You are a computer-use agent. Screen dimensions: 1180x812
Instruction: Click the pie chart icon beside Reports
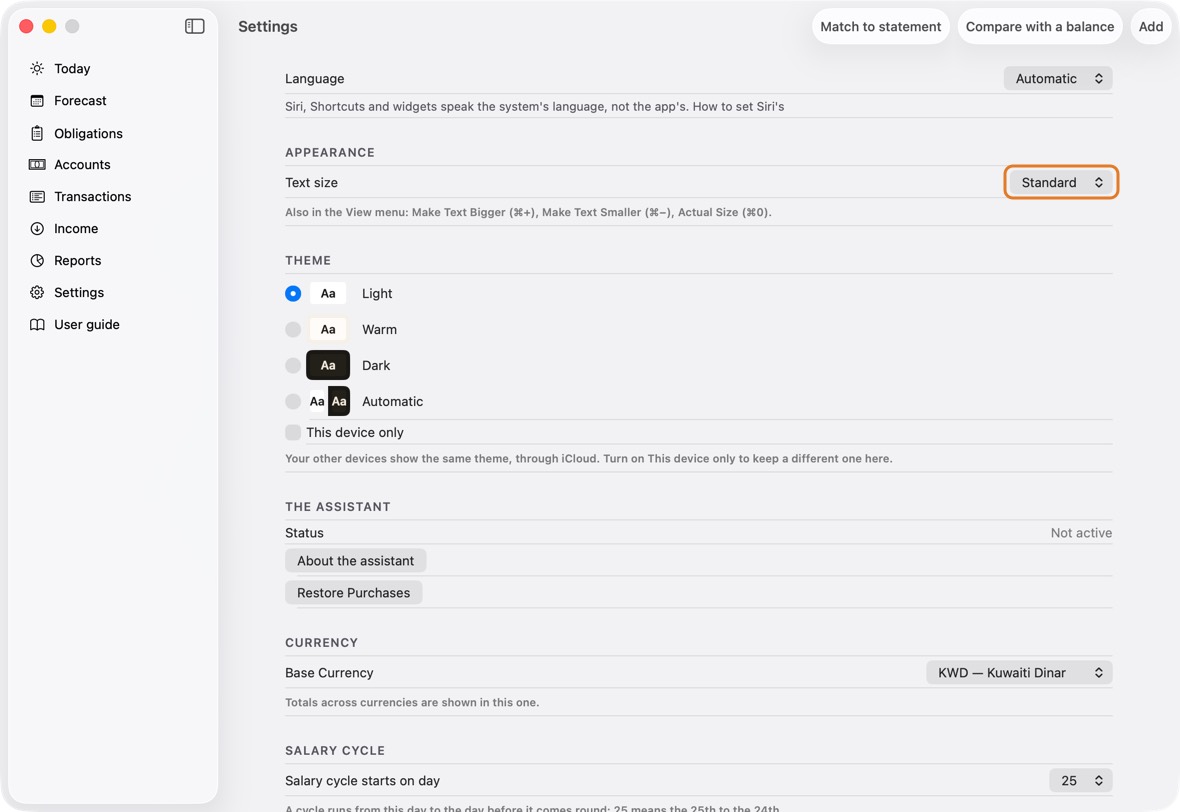[37, 260]
